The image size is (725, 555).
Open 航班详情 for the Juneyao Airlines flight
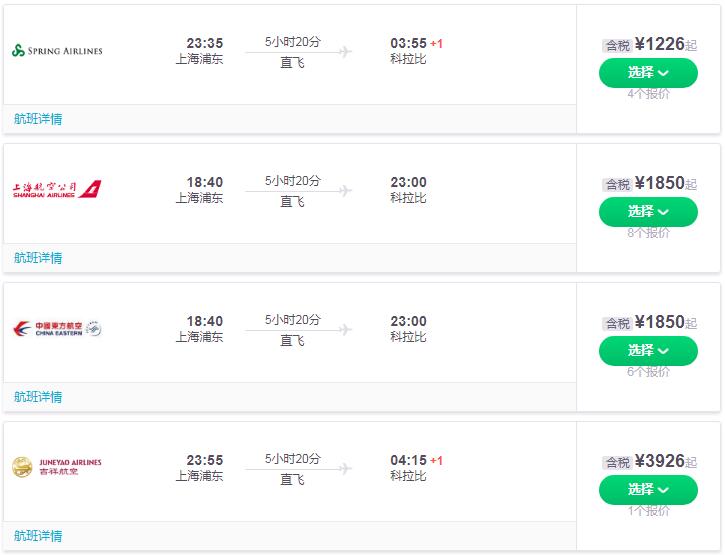pos(38,536)
